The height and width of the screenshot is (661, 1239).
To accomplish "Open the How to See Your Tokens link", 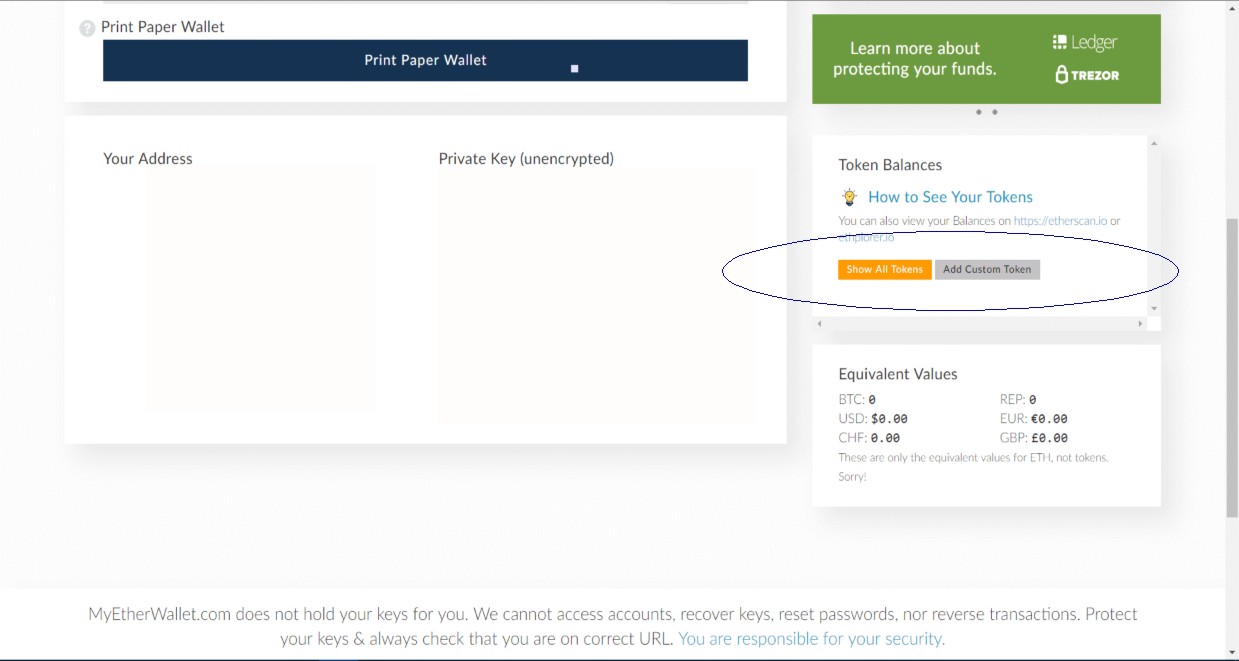I will 950,197.
